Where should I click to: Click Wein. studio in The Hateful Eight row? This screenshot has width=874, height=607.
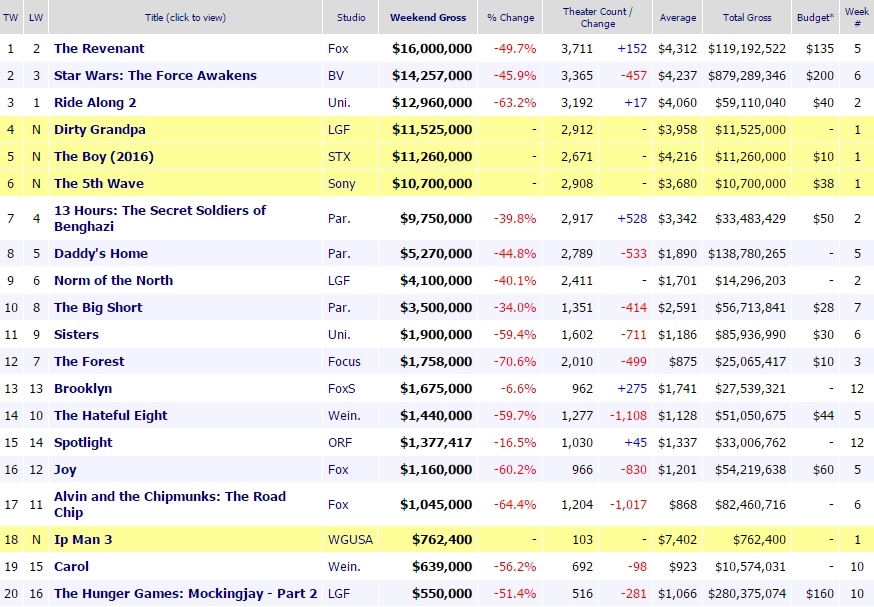tap(344, 416)
